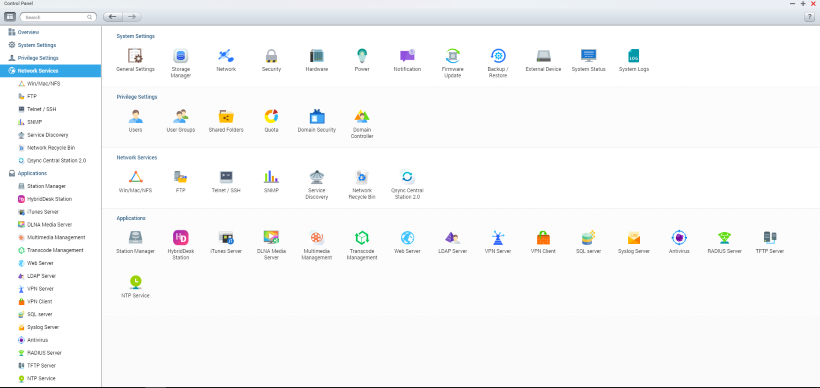Open Security settings icon
The height and width of the screenshot is (388, 820).
pos(271,56)
